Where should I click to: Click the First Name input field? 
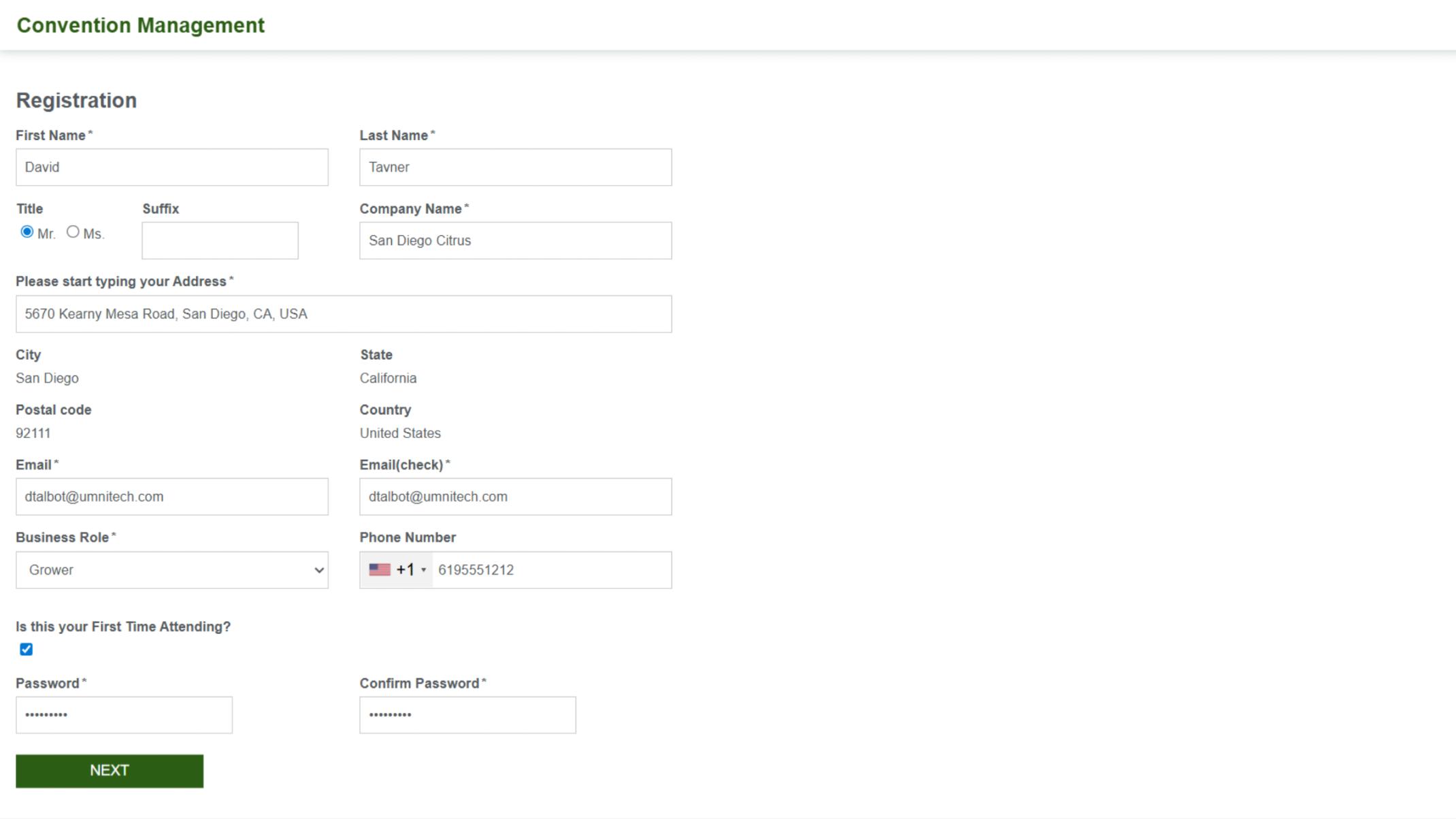click(172, 167)
